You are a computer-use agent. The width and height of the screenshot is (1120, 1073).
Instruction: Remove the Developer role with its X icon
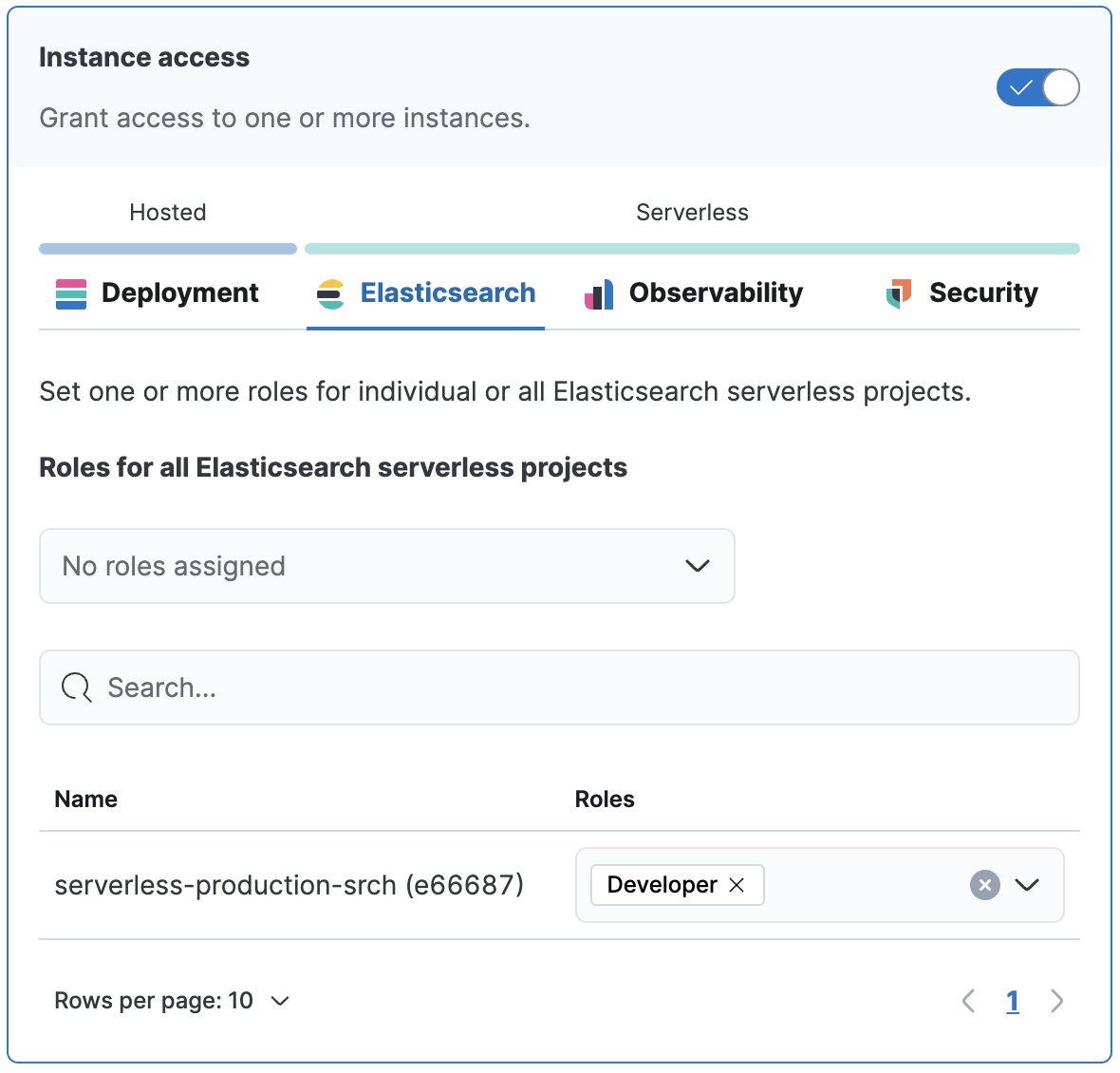click(737, 885)
